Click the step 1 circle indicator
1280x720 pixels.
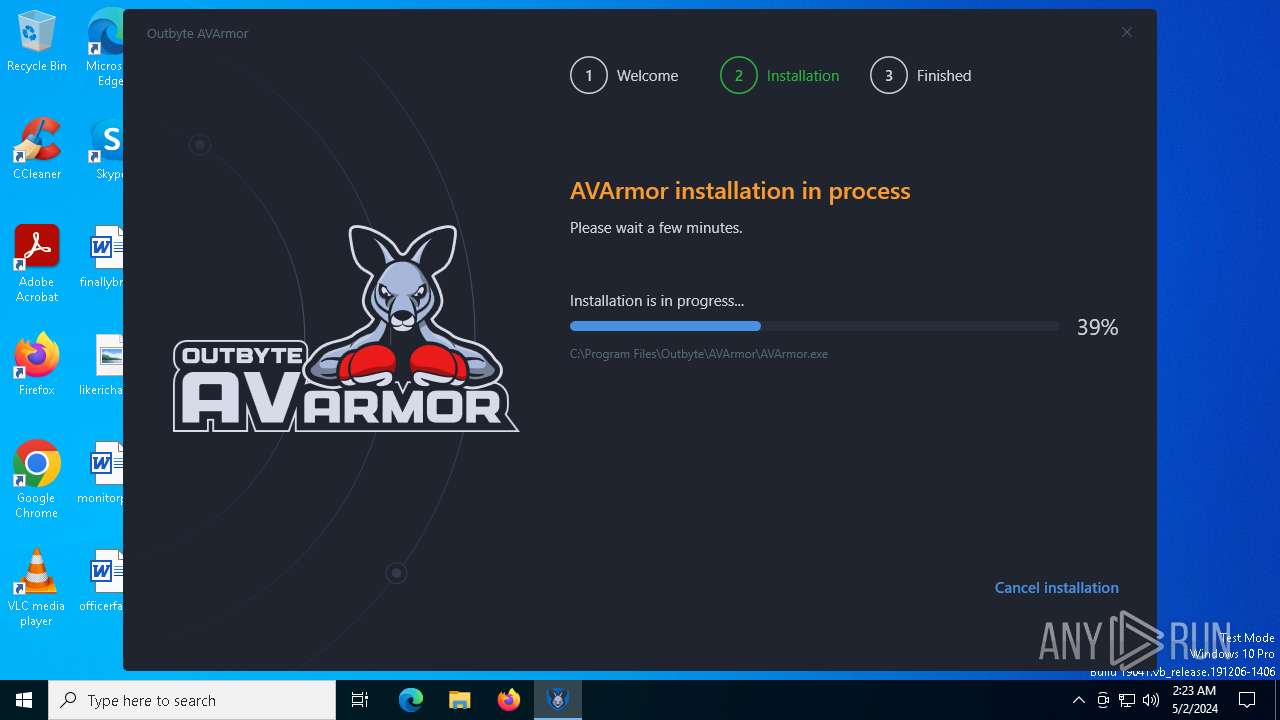pos(589,75)
